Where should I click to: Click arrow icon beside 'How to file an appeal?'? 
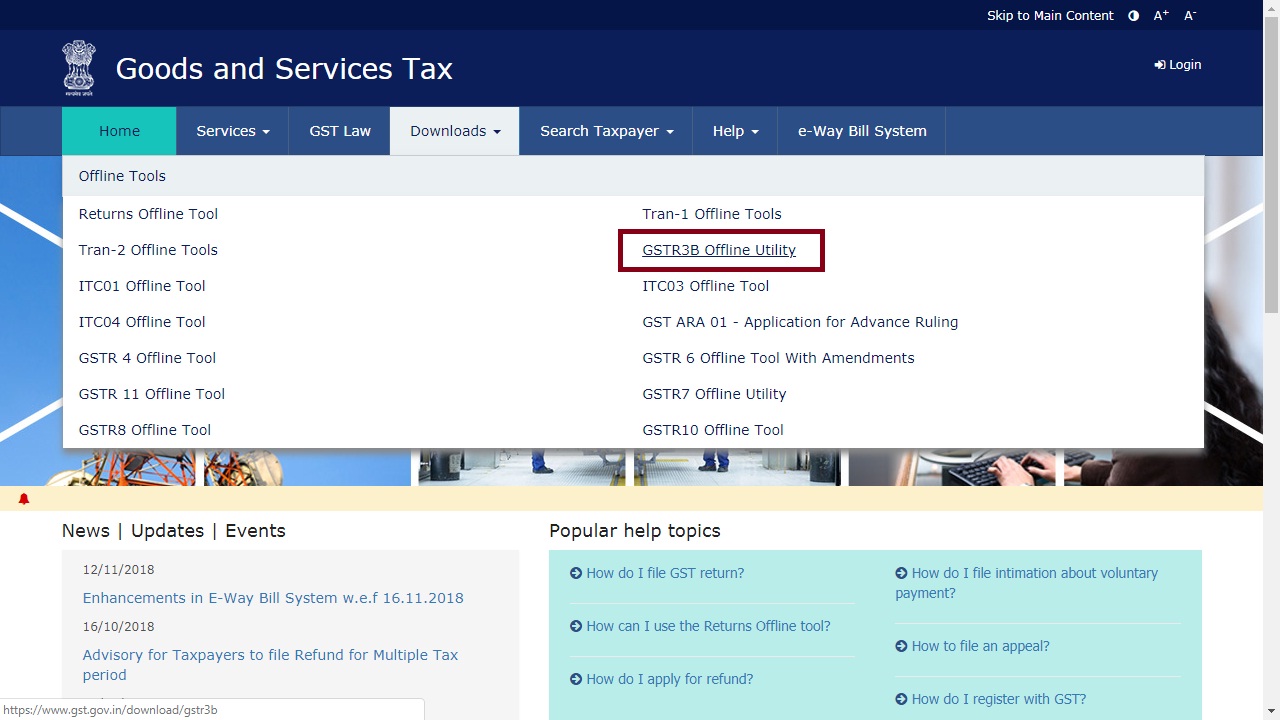899,646
